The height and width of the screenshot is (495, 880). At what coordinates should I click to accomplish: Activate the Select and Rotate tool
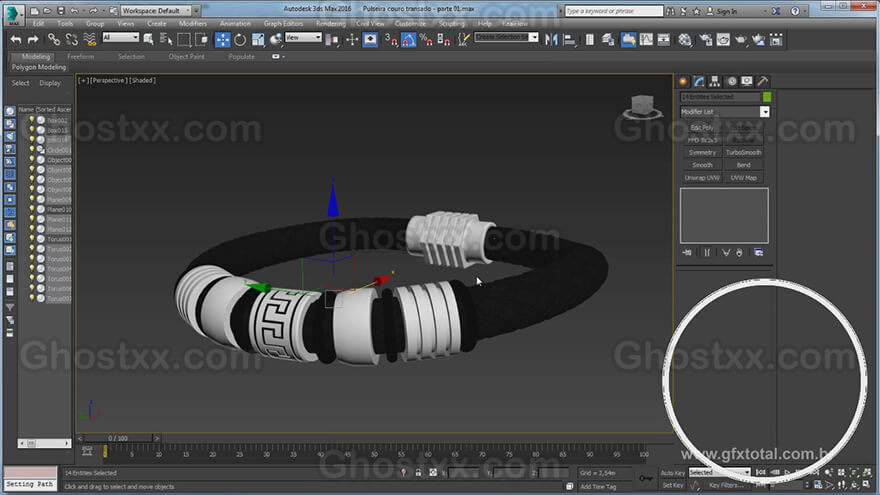[x=240, y=39]
